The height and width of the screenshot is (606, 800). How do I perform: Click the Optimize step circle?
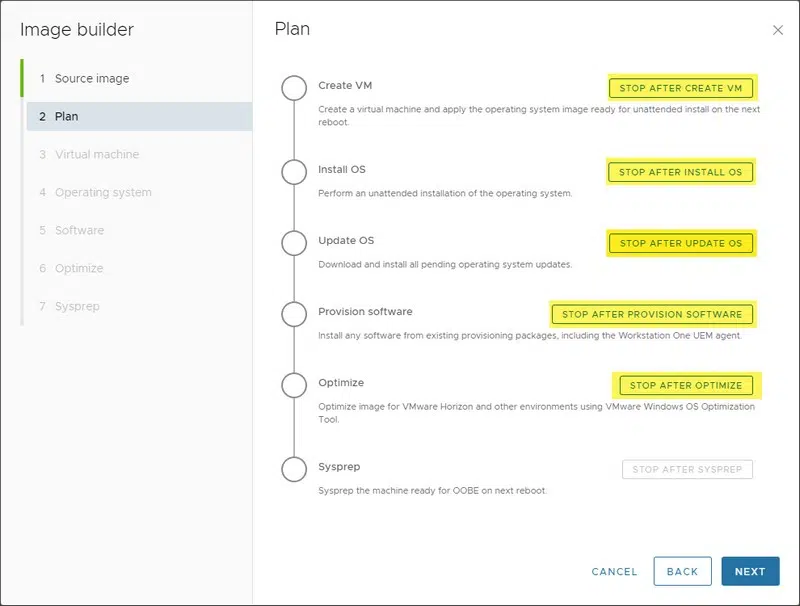click(x=294, y=385)
